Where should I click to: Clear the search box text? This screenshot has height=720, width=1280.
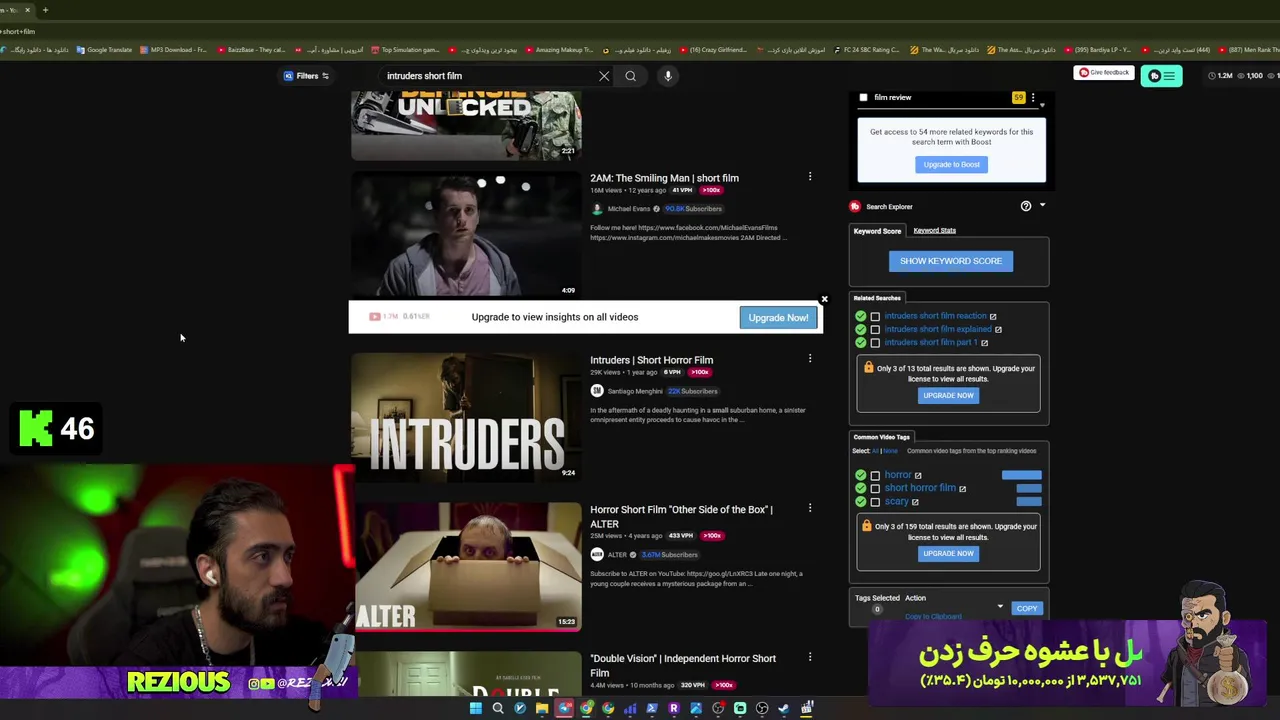point(604,76)
